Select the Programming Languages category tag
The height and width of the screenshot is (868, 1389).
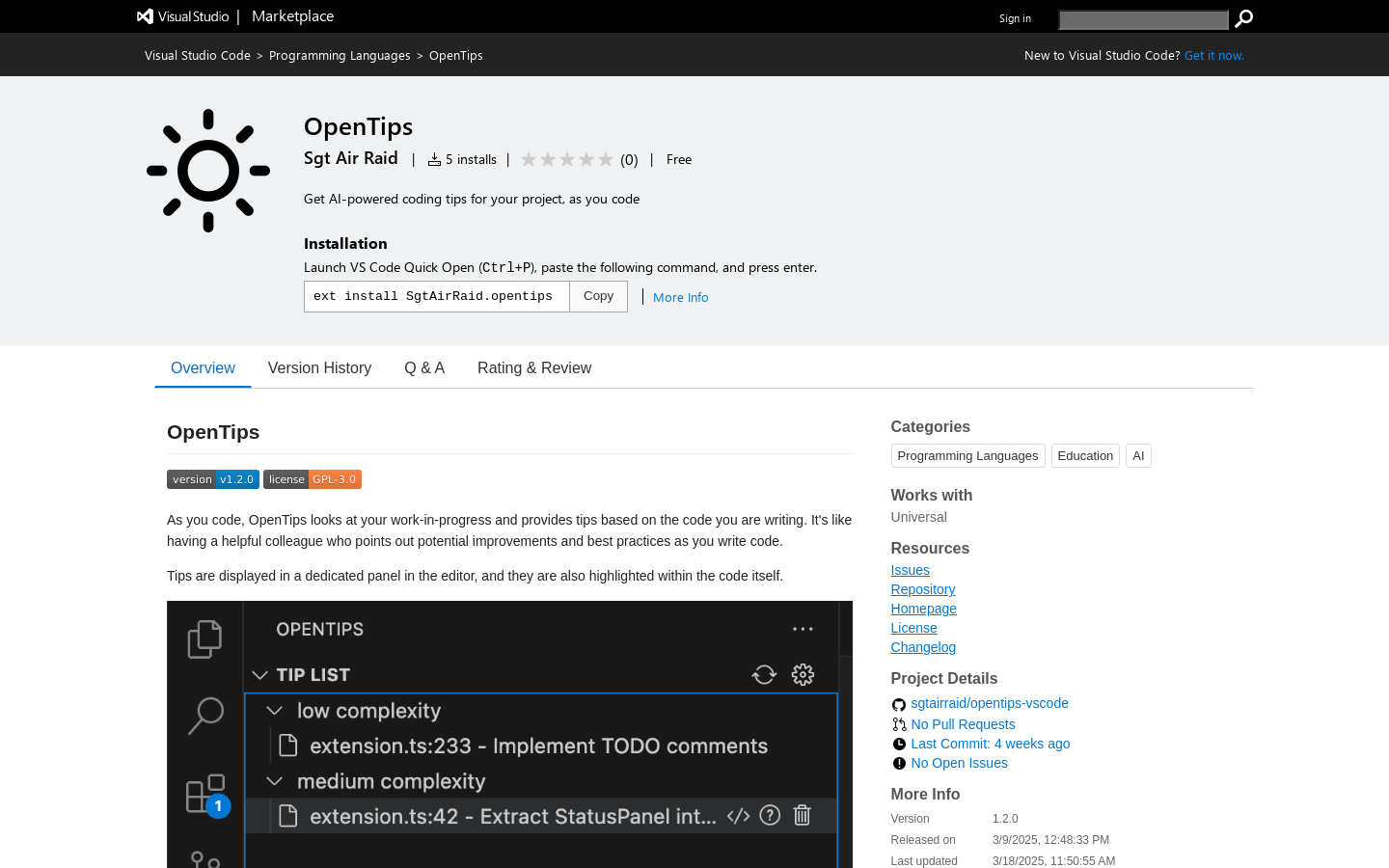[967, 455]
